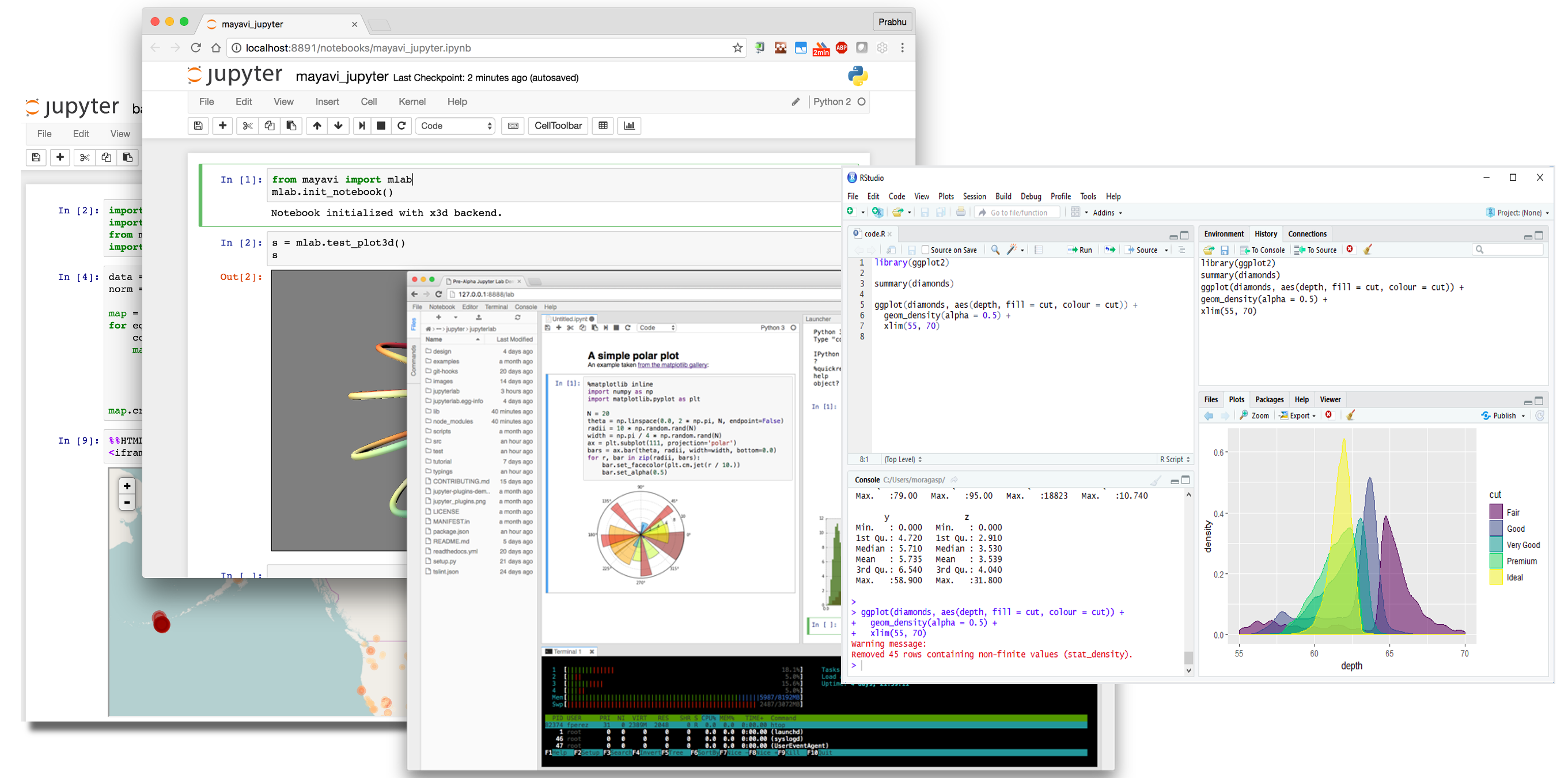
Task: Run the current cell in mayavi_jupyter
Action: click(362, 126)
